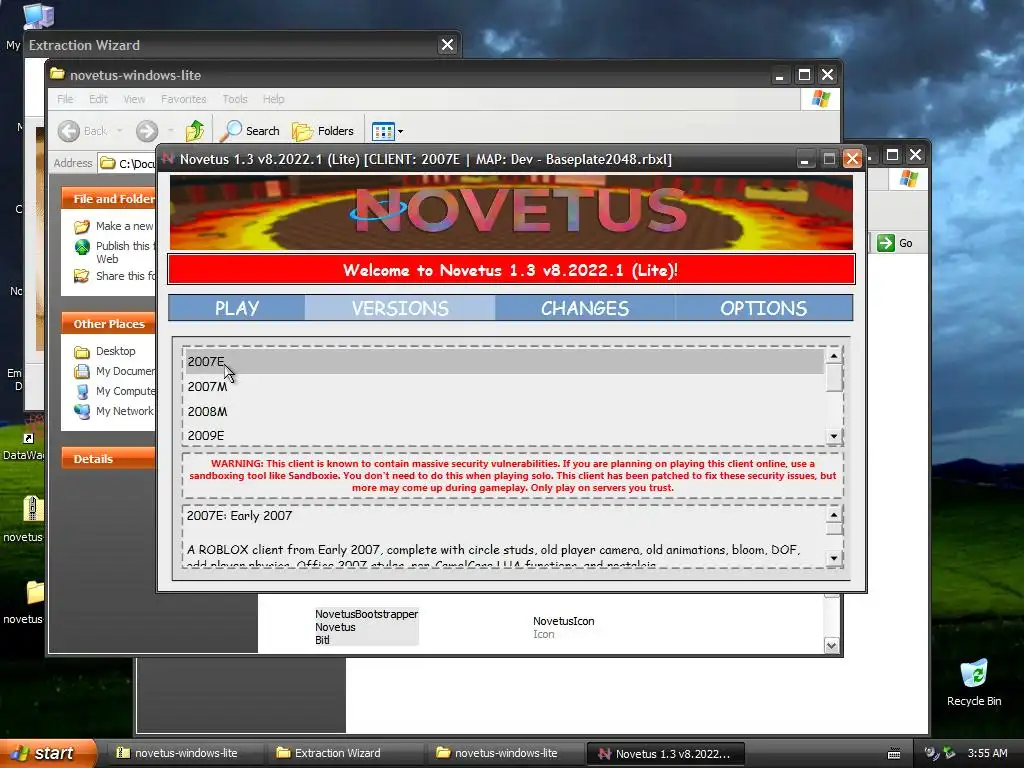Click the Novetus logo banner
The height and width of the screenshot is (768, 1024).
pos(511,212)
